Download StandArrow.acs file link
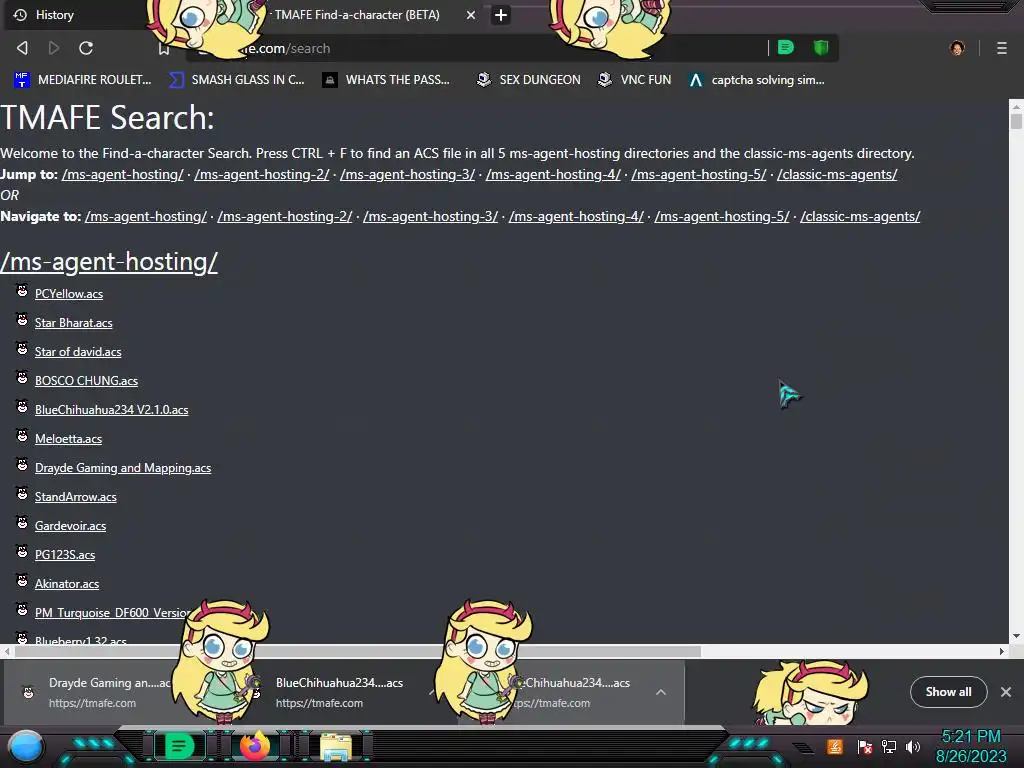1024x768 pixels. pyautogui.click(x=75, y=497)
